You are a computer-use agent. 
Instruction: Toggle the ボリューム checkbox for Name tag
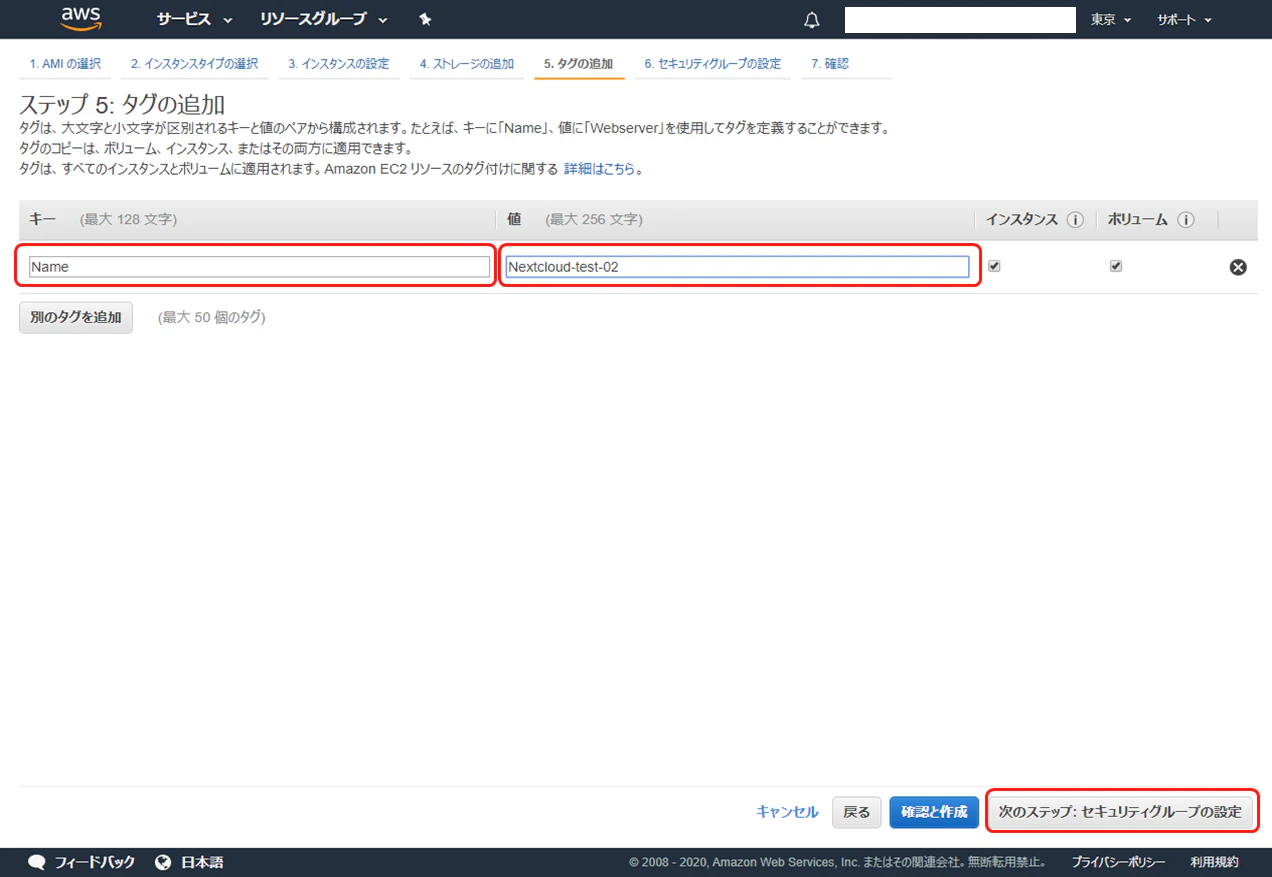coord(1116,266)
